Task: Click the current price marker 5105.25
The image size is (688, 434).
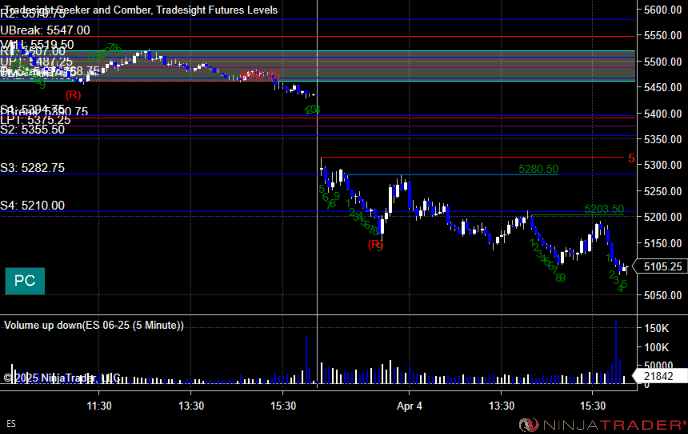Action: [661, 266]
